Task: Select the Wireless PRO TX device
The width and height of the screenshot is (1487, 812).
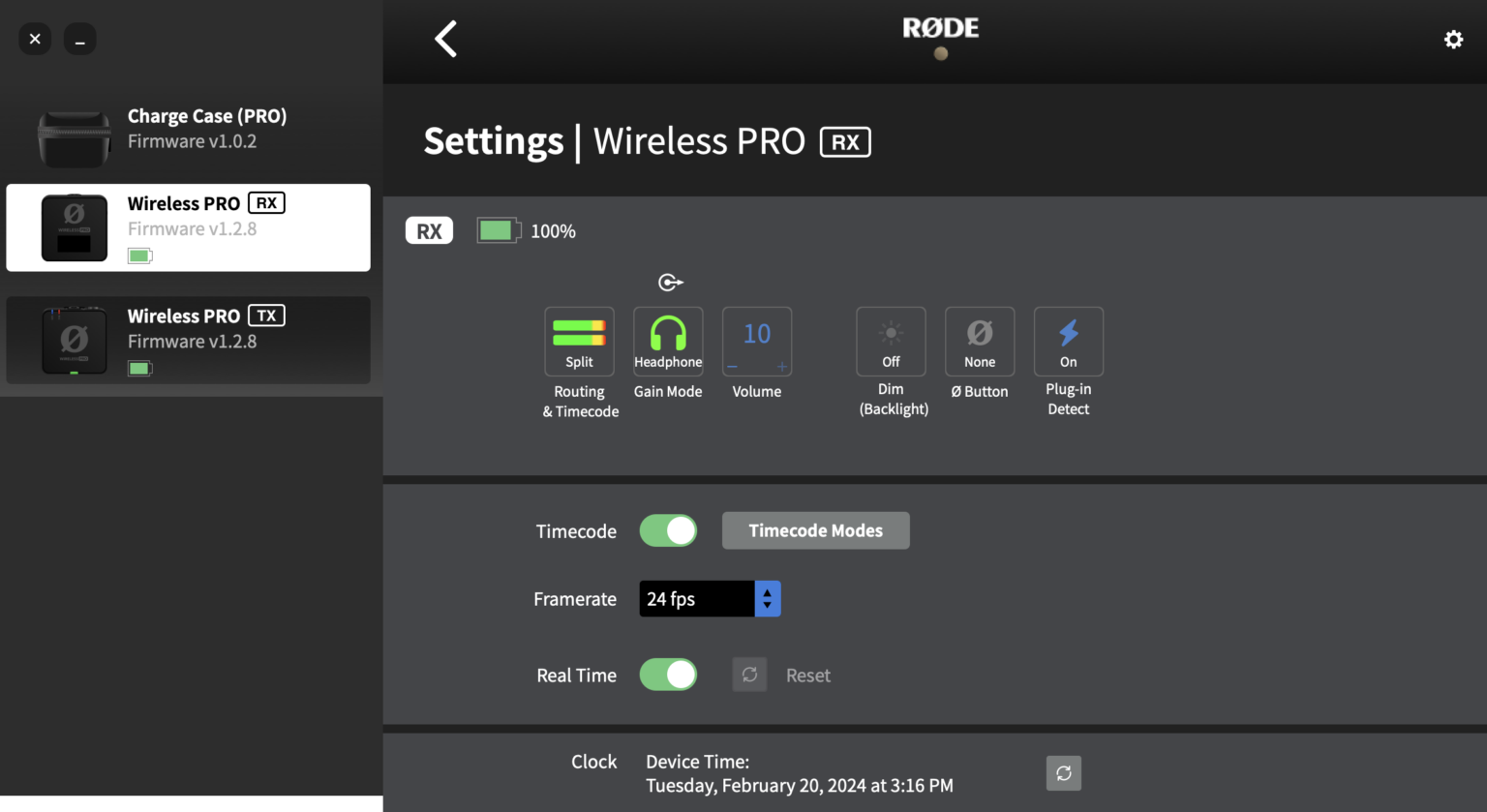Action: point(189,340)
